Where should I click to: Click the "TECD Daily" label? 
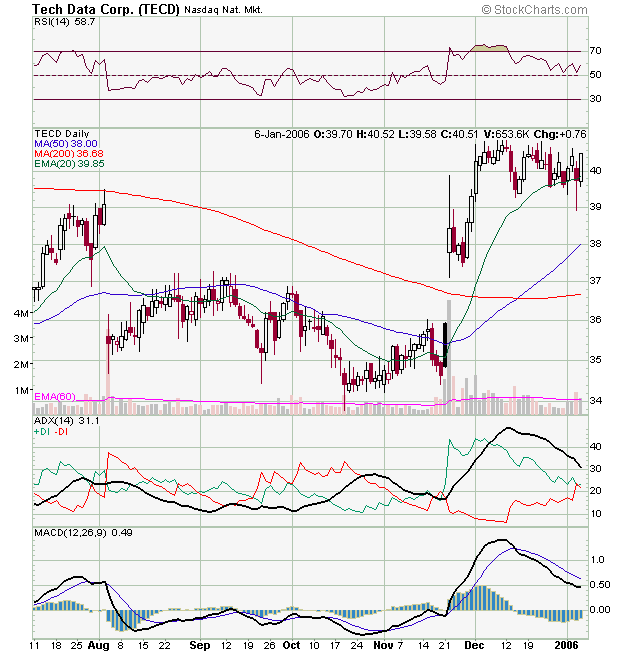pyautogui.click(x=62, y=134)
